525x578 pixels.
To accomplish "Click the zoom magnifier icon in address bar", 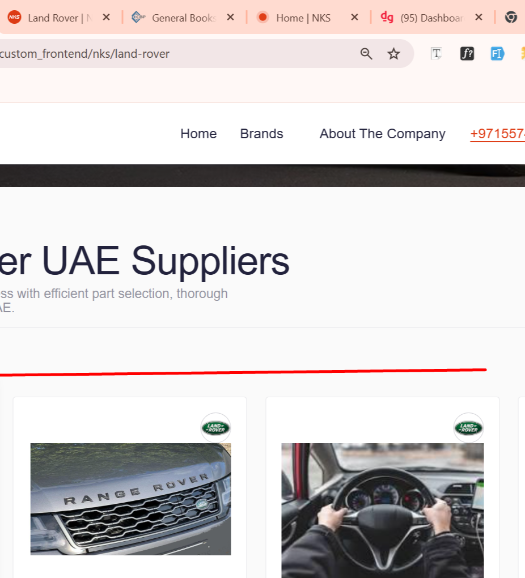I will 366,54.
